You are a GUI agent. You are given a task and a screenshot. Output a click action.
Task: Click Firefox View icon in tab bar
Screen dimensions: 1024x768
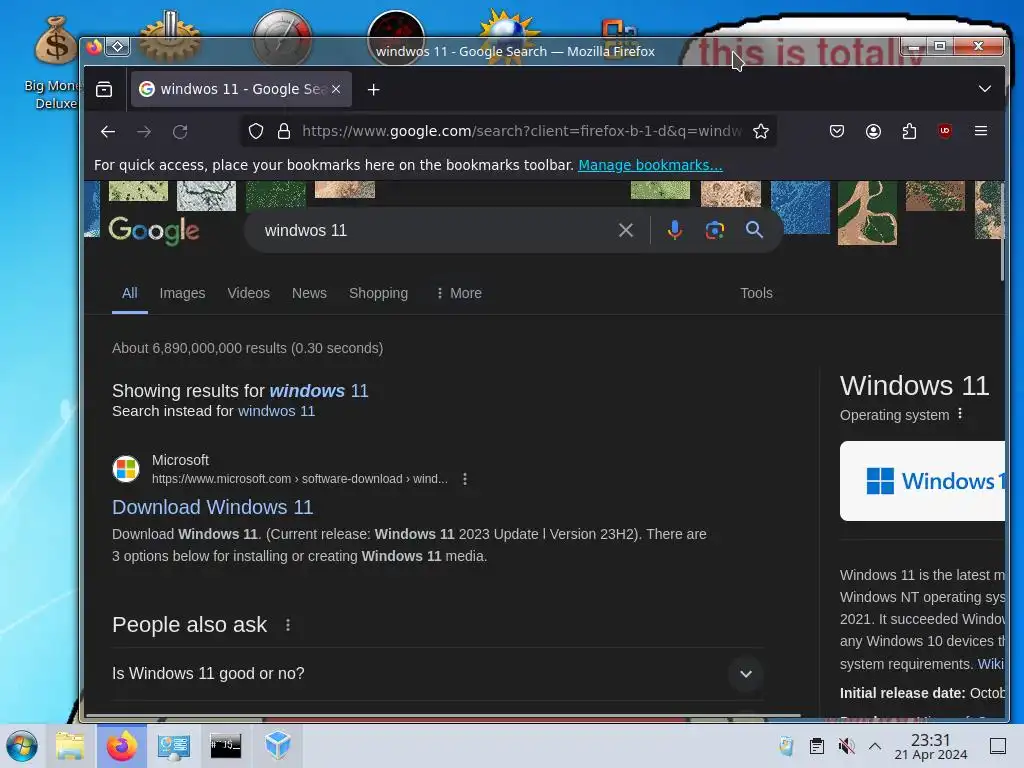coord(104,89)
